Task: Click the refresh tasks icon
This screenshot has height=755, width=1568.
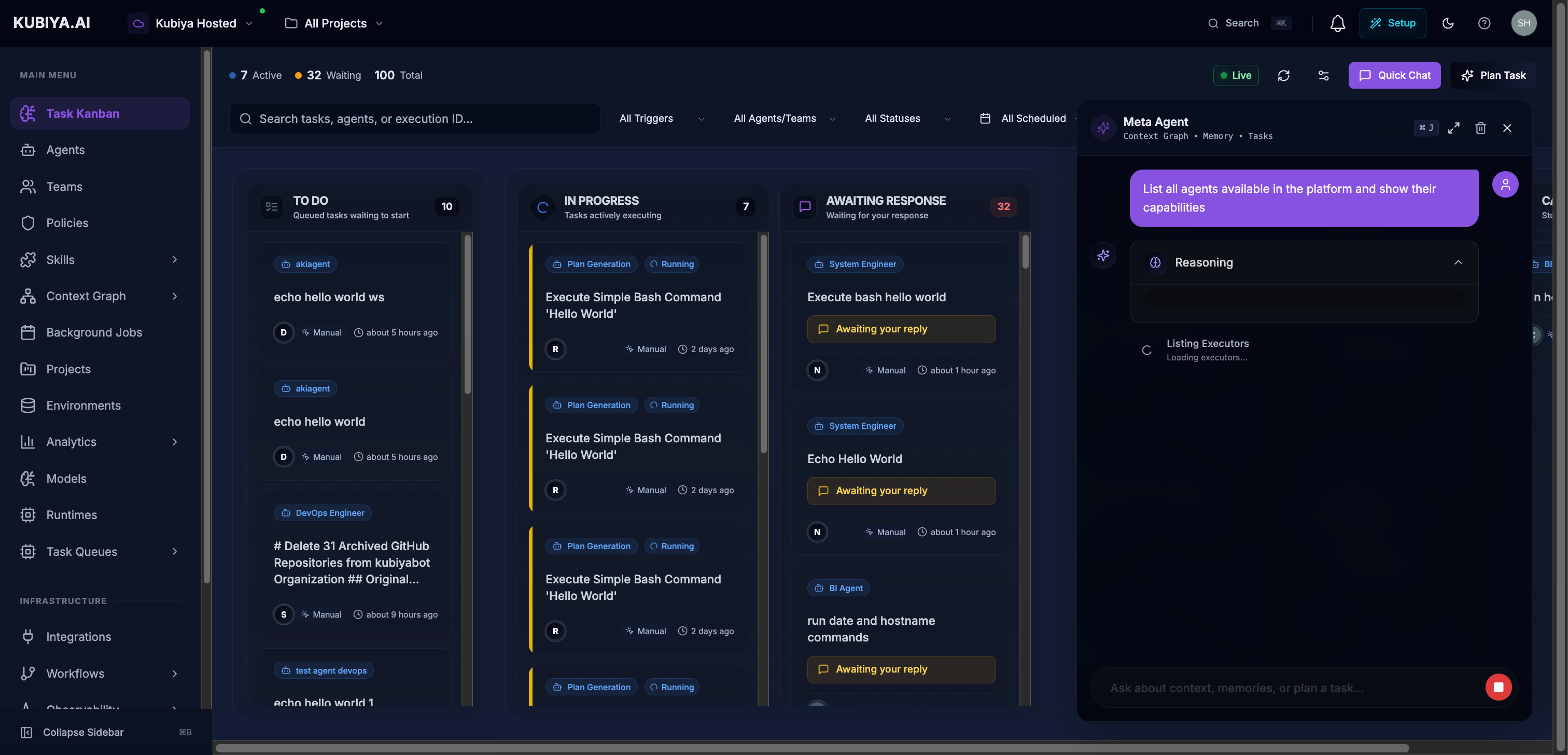Action: pos(1284,76)
